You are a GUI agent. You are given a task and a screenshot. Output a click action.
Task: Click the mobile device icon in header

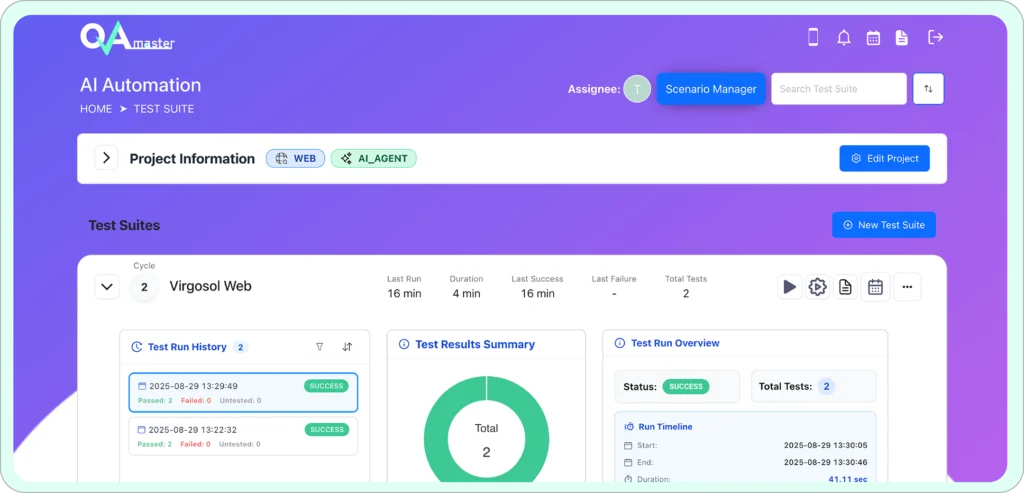click(x=813, y=38)
